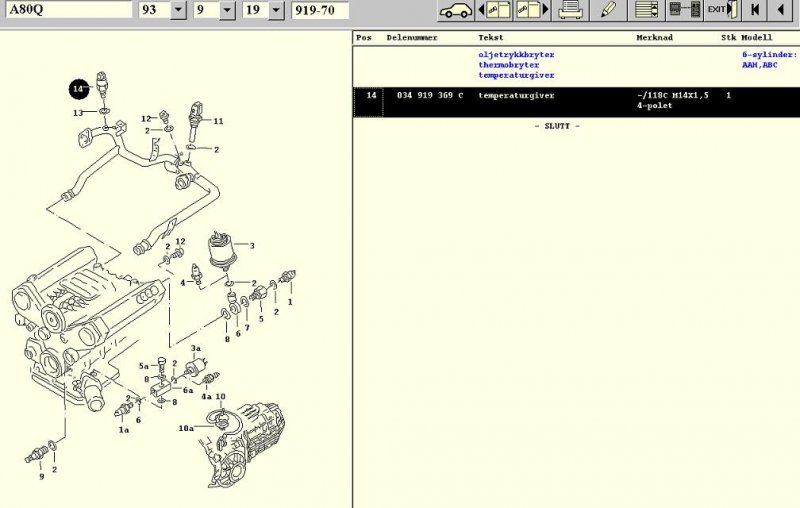This screenshot has height=508, width=800.
Task: Click the computer connection icon
Action: tap(684, 10)
